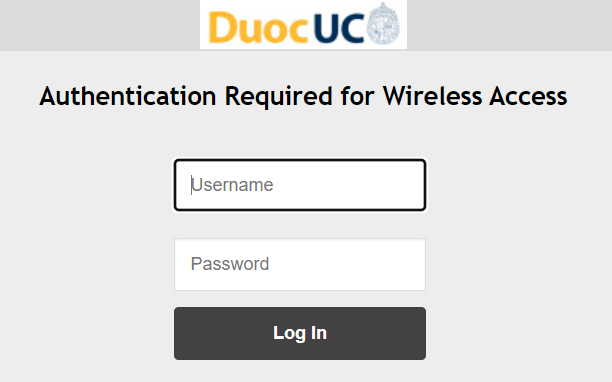612x382 pixels.
Task: Click the university crest emblem in logo
Action: coord(384,23)
